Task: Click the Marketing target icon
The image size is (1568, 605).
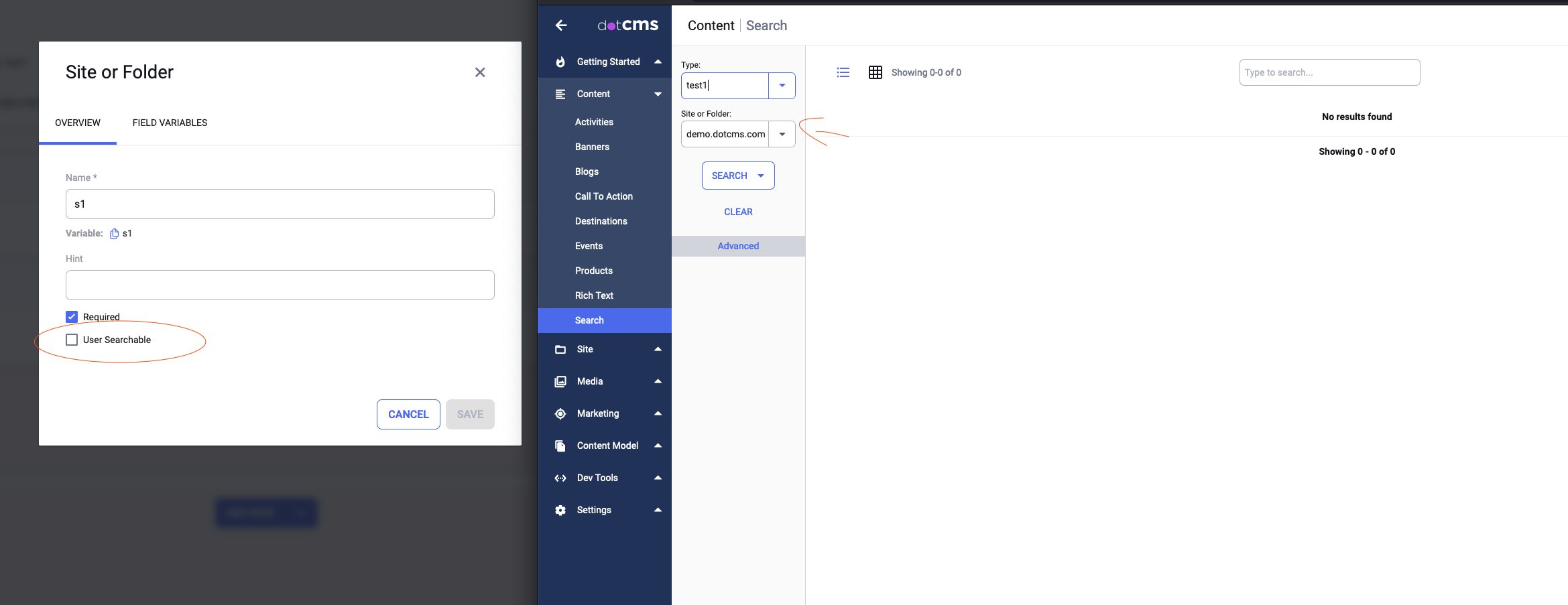Action: click(560, 413)
